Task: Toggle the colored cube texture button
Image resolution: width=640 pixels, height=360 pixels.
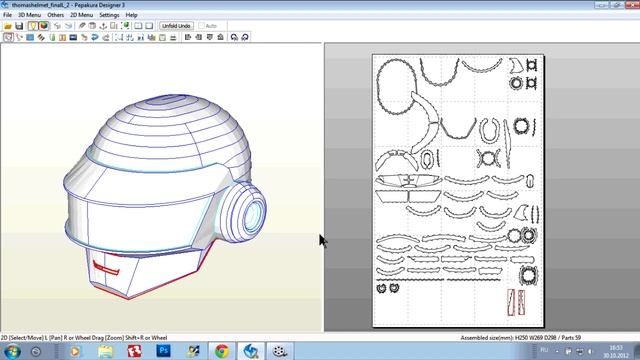Action: point(44,26)
